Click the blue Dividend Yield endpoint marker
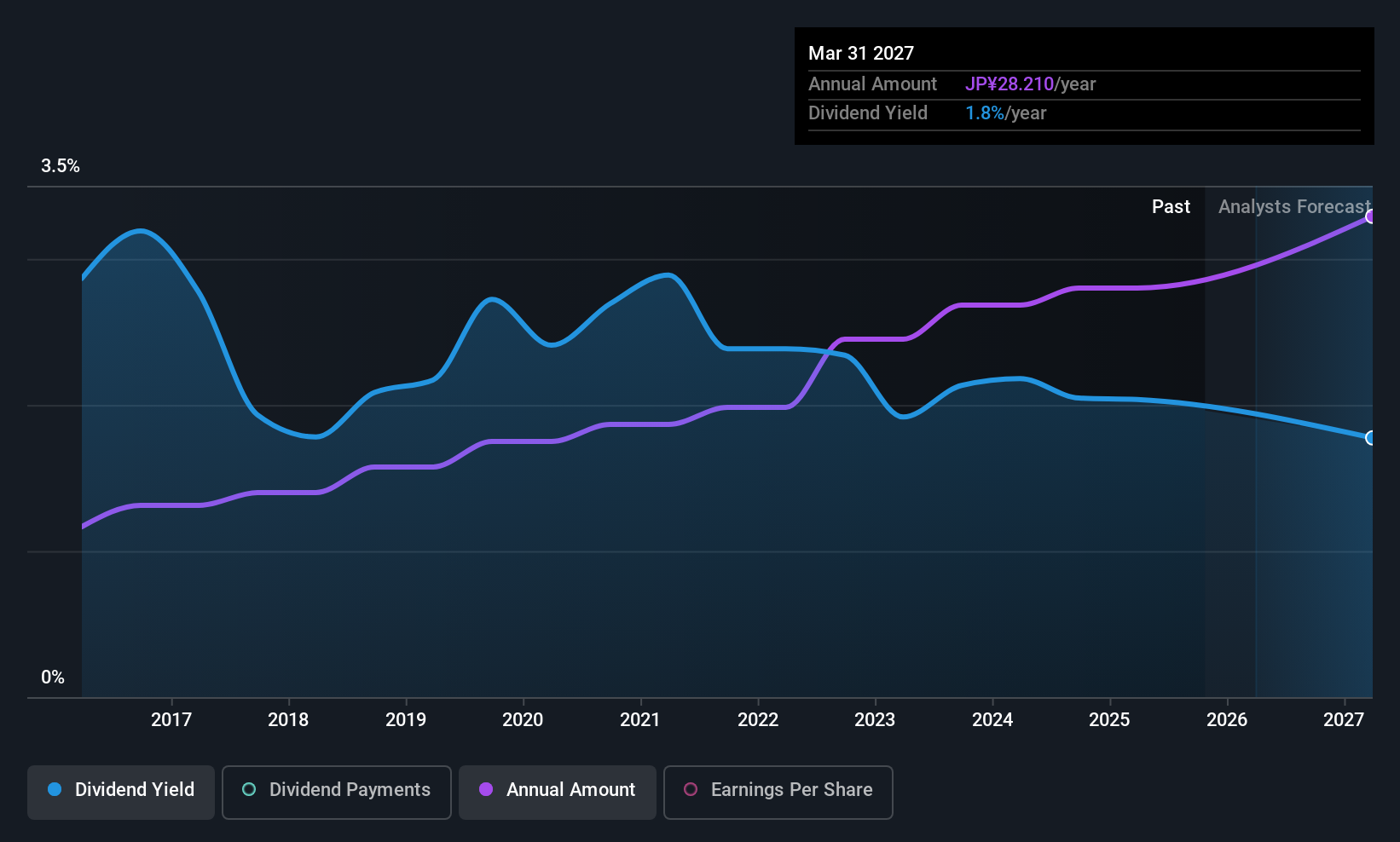The width and height of the screenshot is (1400, 842). [1370, 438]
